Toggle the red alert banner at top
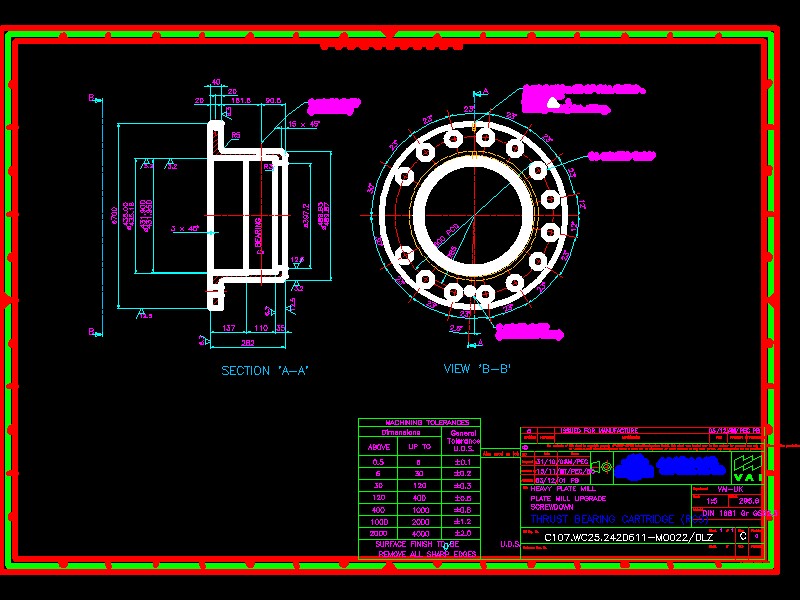 pos(400,45)
